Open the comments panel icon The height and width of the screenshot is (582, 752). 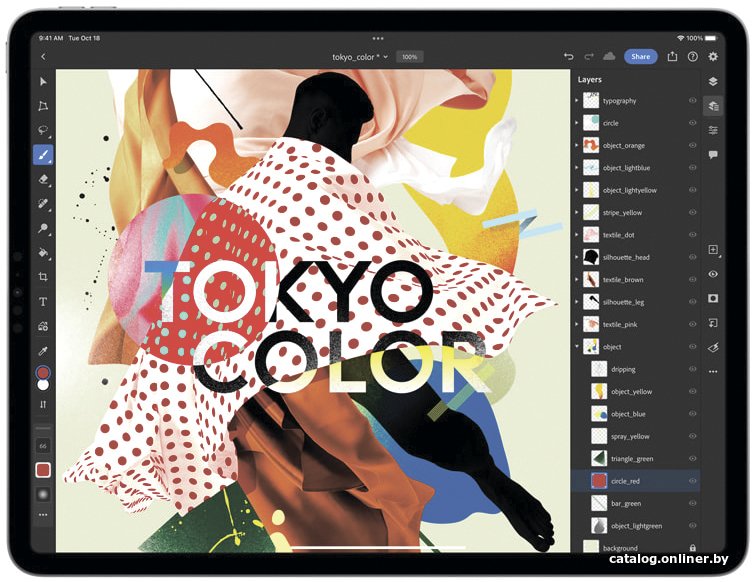713,155
